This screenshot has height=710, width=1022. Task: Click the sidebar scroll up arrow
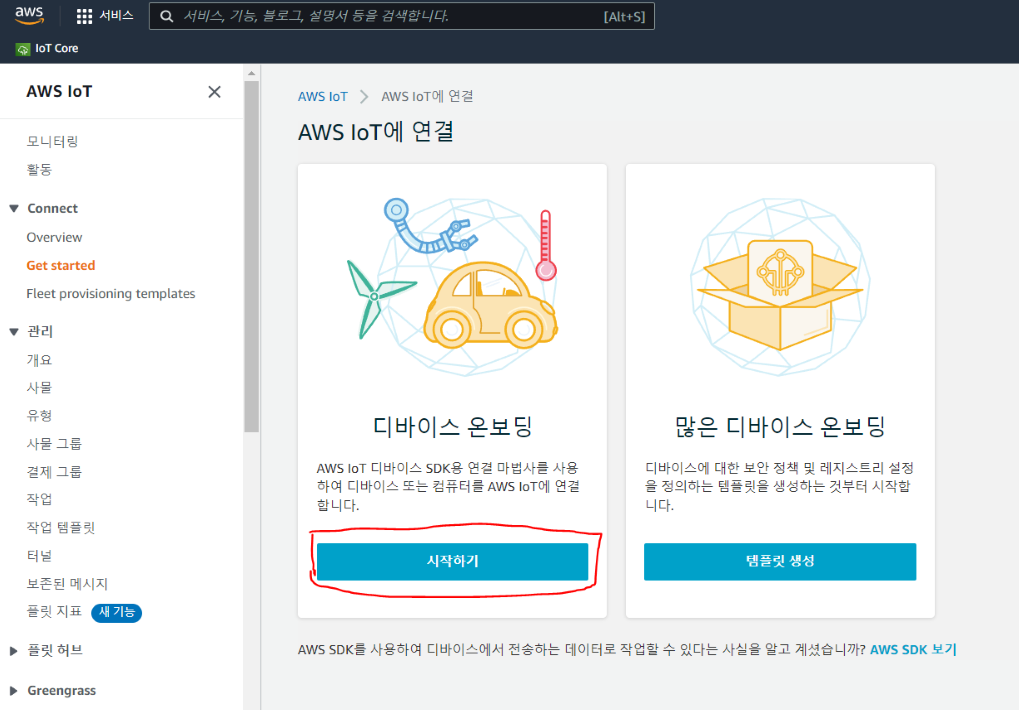(252, 74)
